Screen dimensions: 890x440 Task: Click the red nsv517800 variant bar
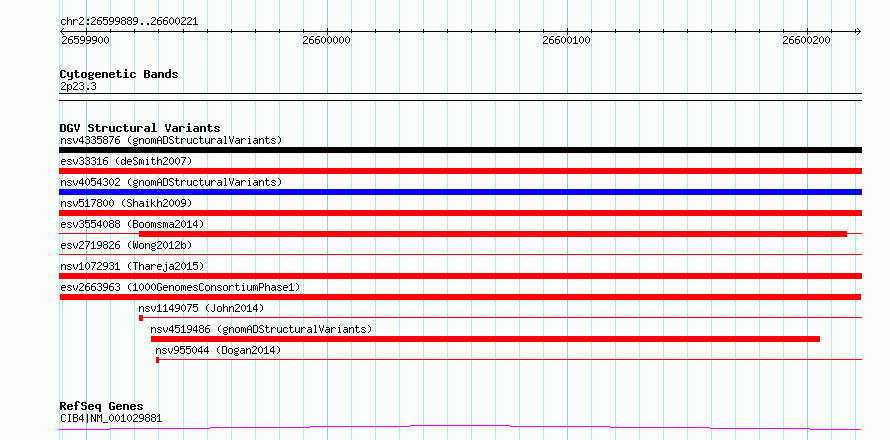click(460, 213)
